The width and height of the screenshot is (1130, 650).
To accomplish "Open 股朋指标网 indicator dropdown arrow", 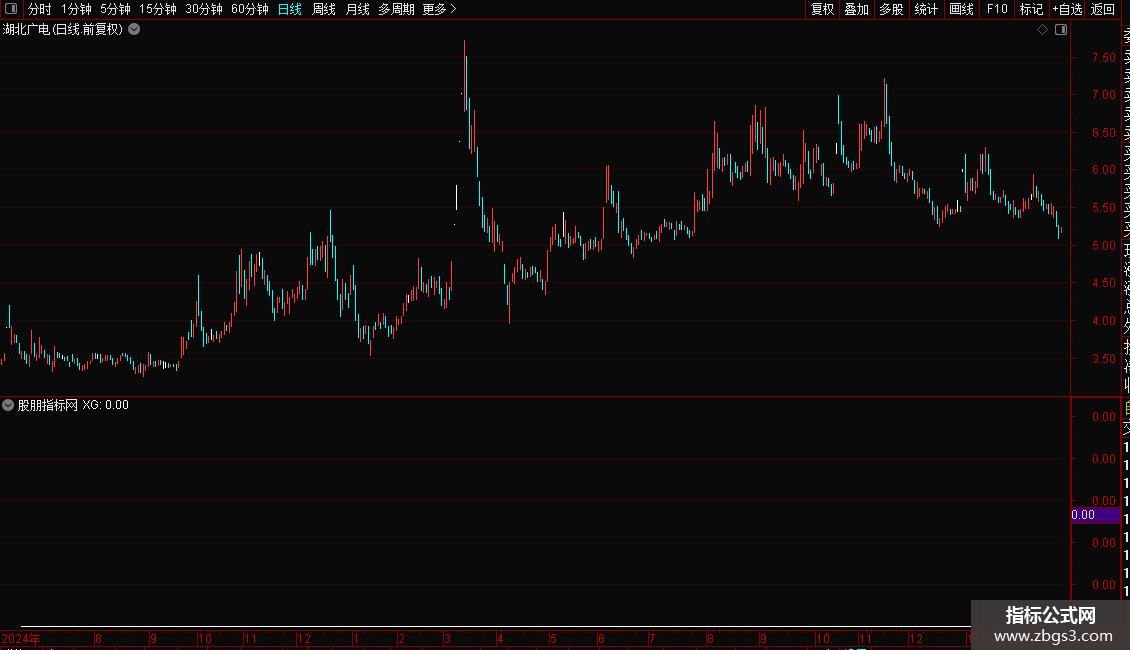I will click(x=8, y=405).
